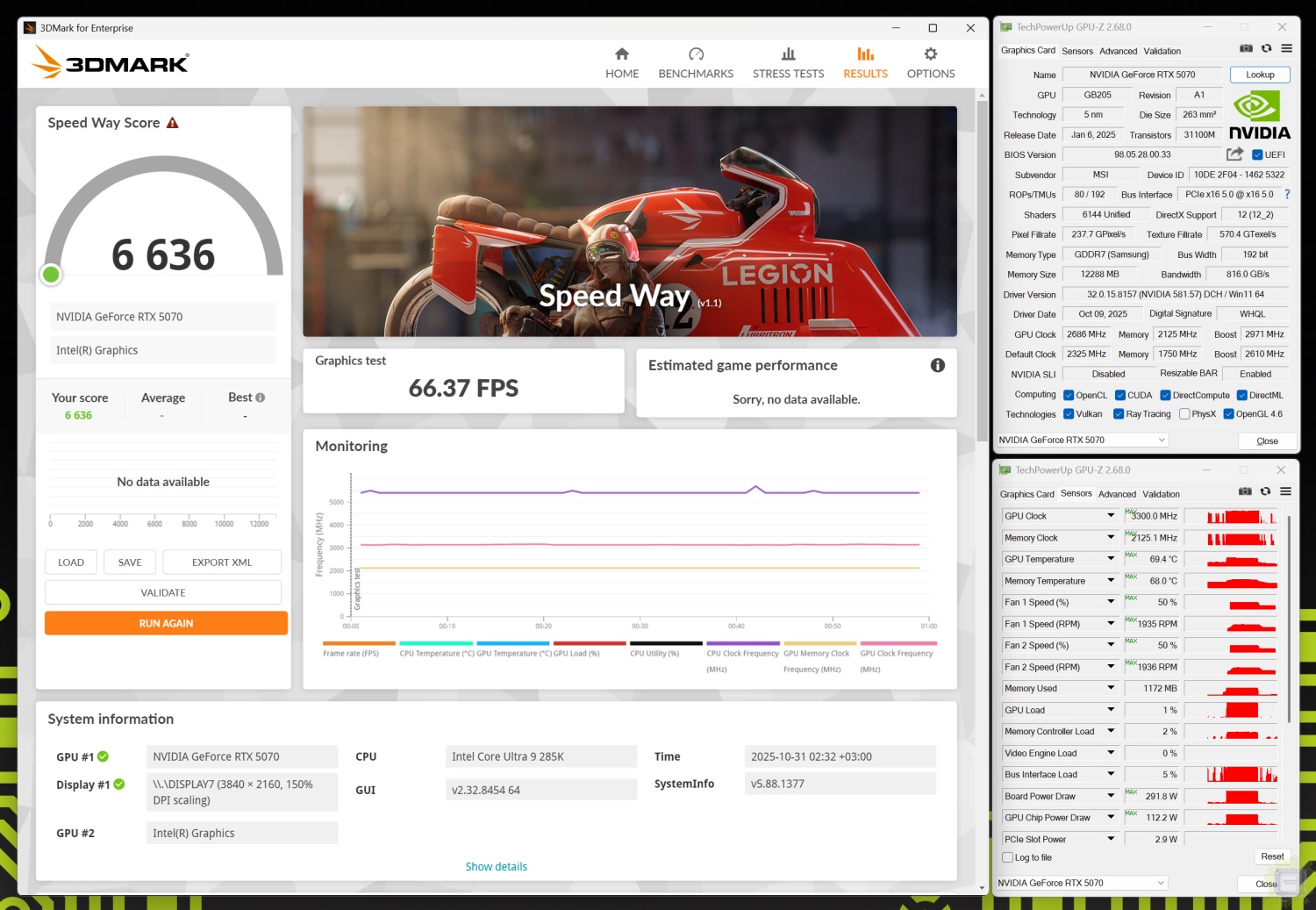Open hamburger menu in GPU-Z Sensors window
Image resolution: width=1316 pixels, height=910 pixels.
click(1285, 491)
